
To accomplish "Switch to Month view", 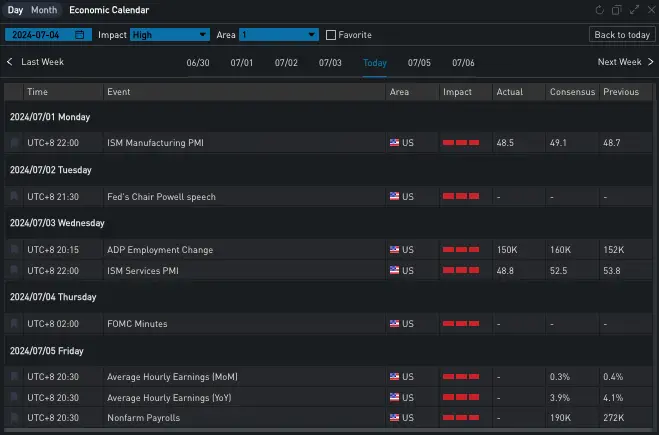I will tap(44, 10).
